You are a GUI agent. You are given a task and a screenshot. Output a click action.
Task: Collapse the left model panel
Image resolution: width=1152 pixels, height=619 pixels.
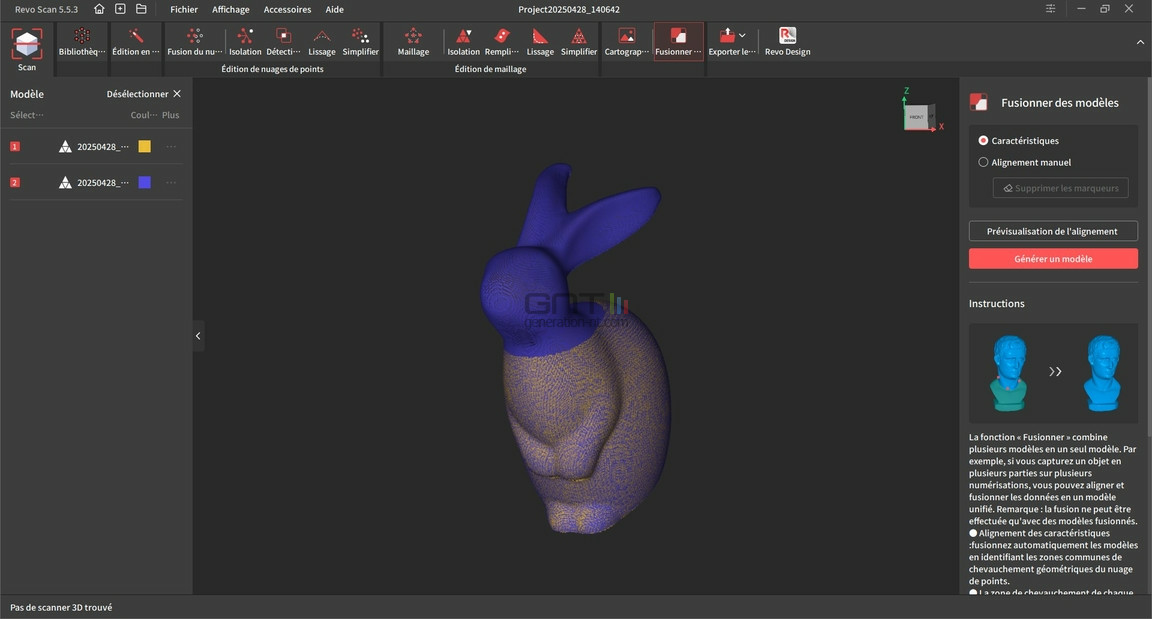click(198, 336)
